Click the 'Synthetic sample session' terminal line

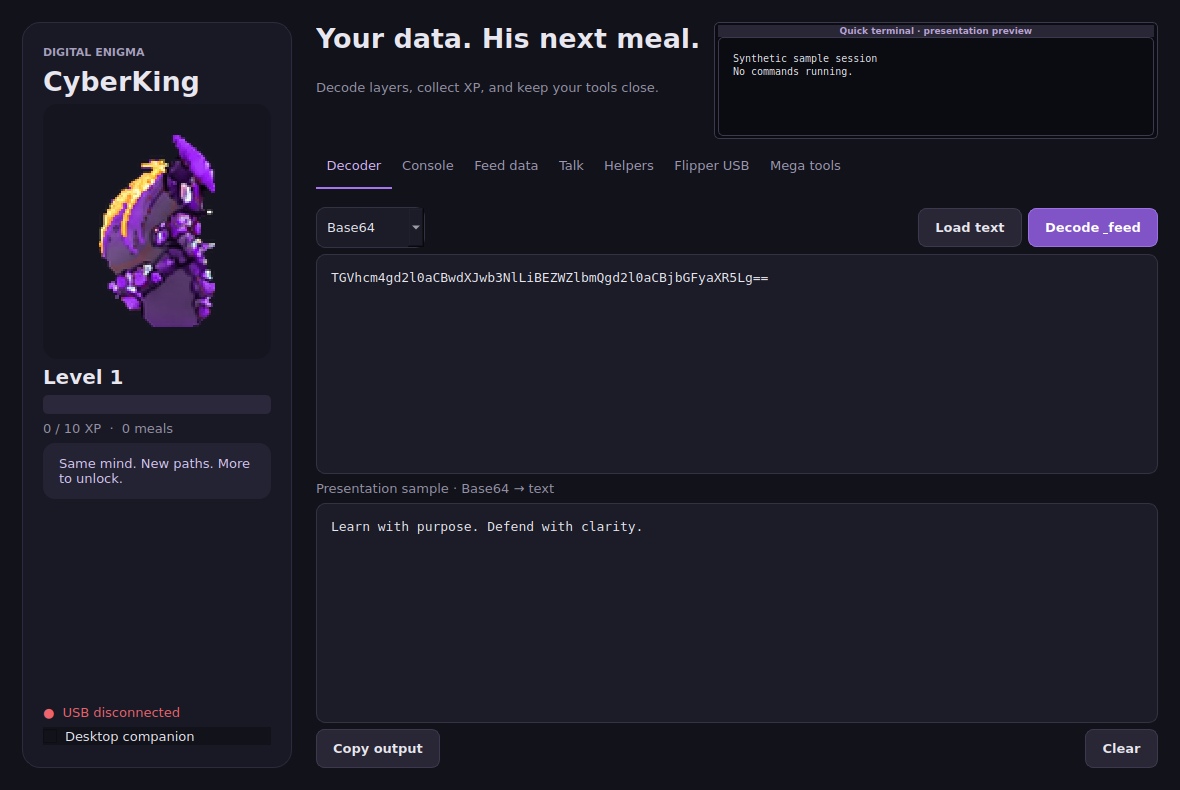[804, 58]
